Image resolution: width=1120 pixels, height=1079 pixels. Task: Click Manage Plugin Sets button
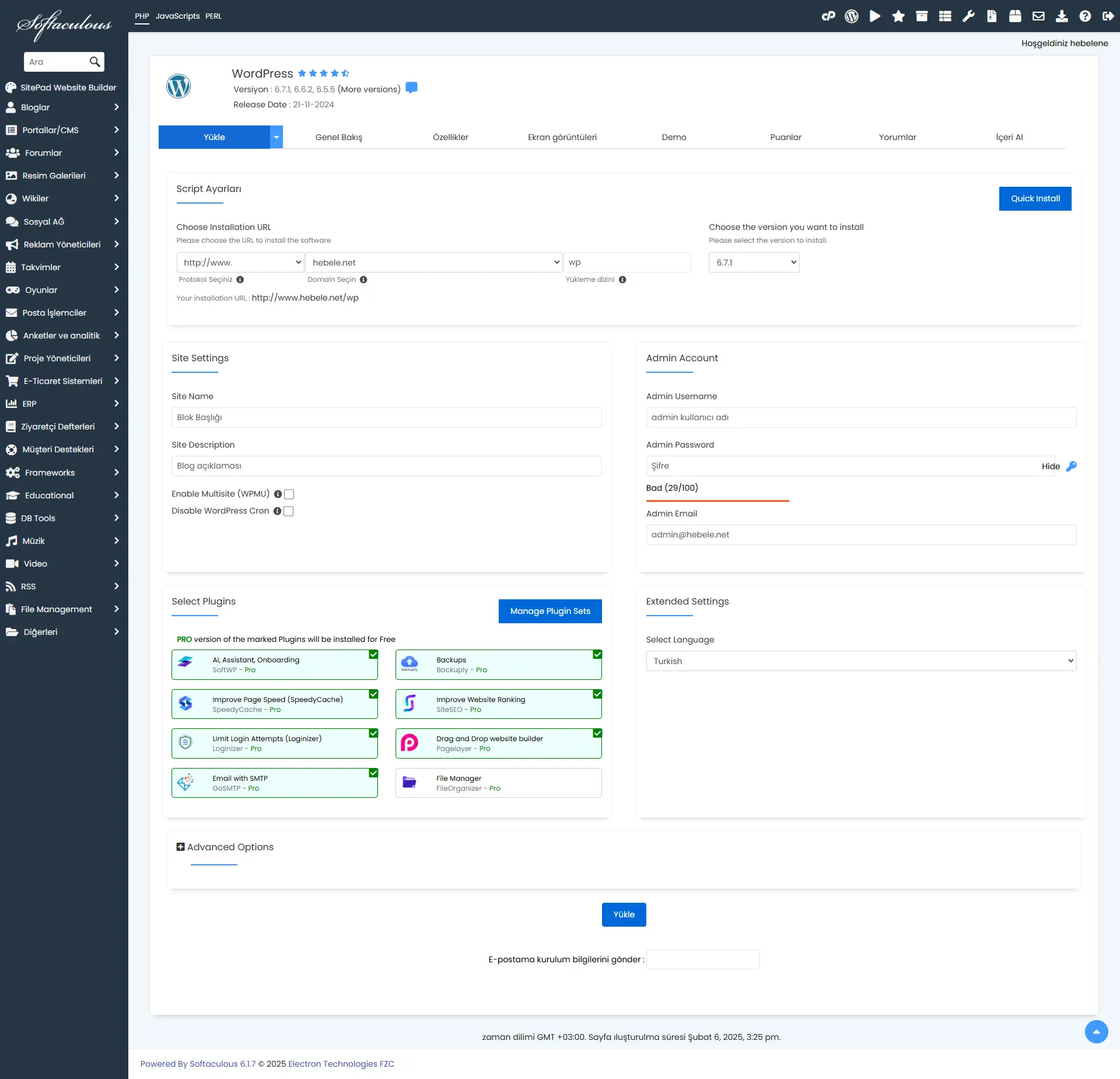click(549, 610)
